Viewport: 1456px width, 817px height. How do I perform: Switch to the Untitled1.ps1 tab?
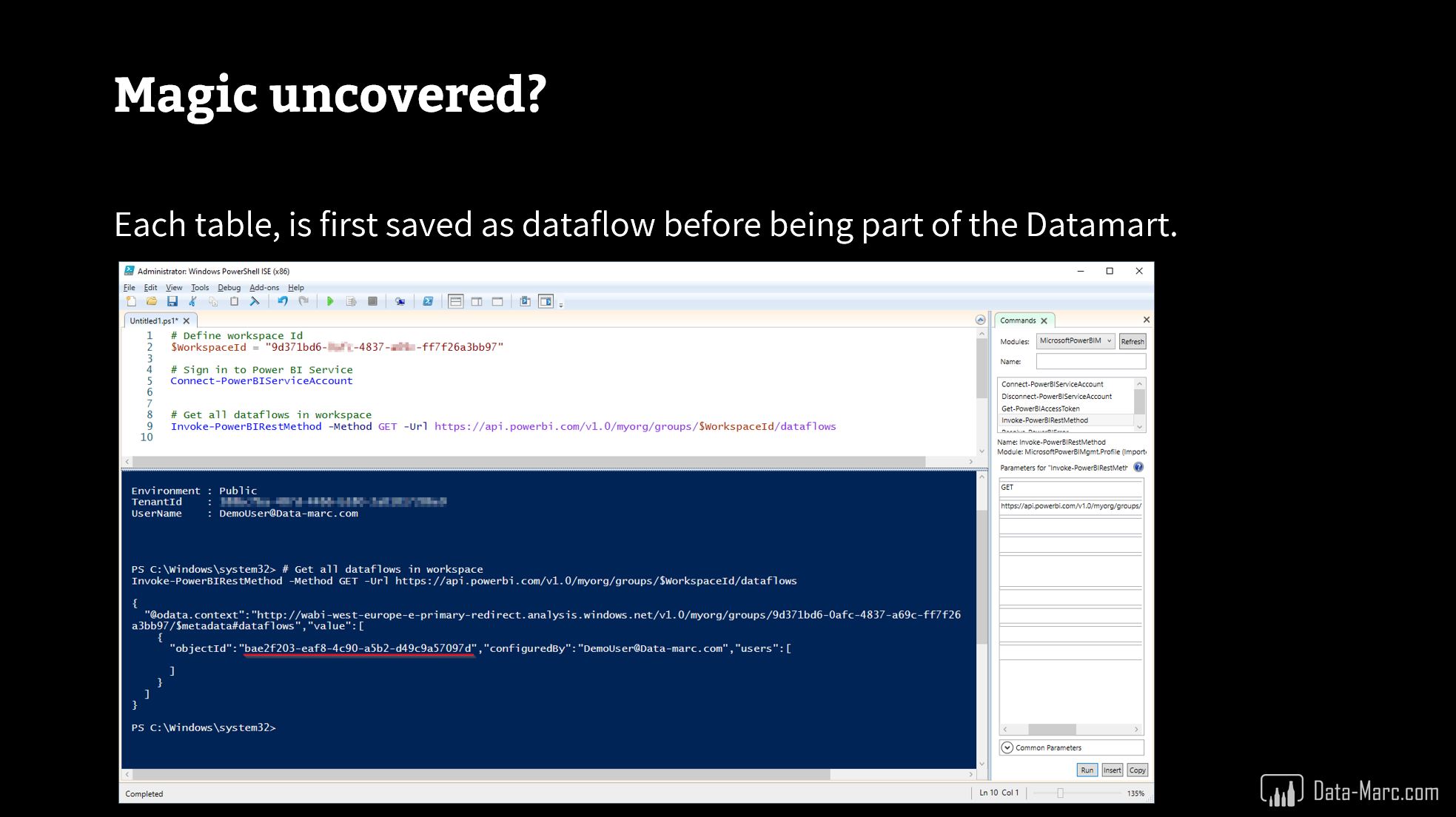(x=155, y=320)
